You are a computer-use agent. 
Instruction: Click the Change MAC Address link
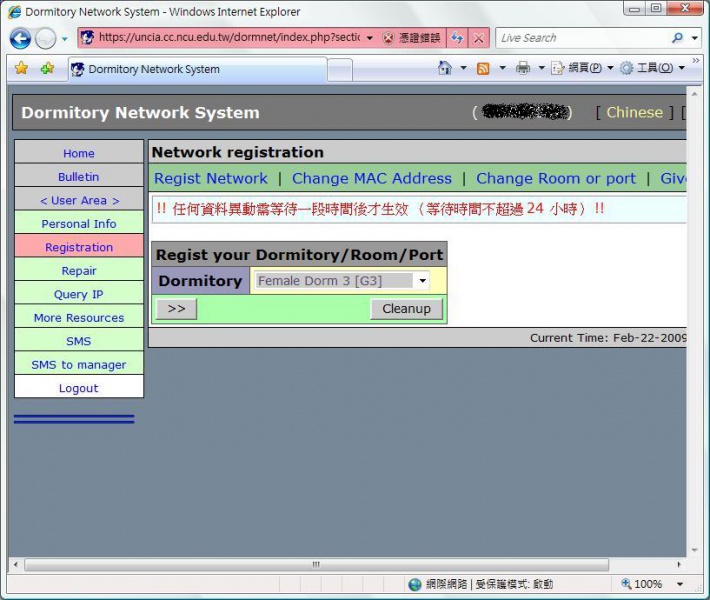371,178
